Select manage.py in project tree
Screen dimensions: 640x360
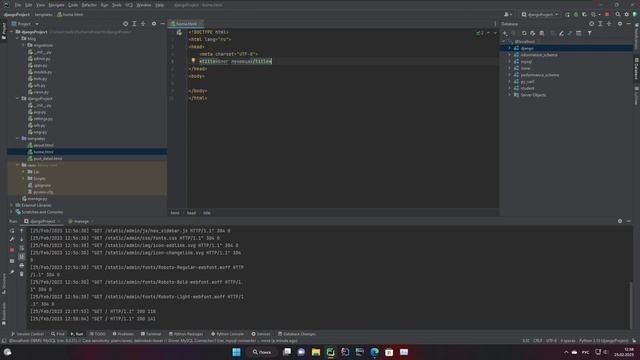[35, 198]
